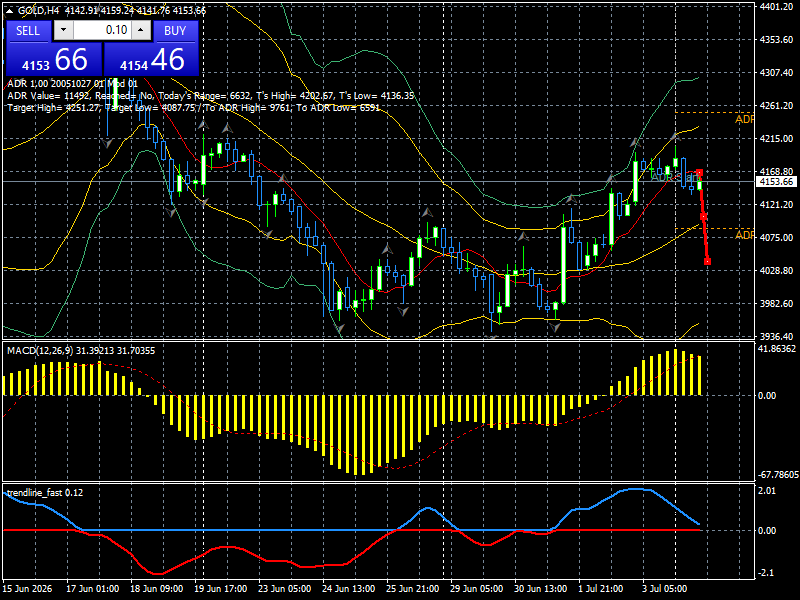Click the ADR Value text line
Image resolution: width=800 pixels, height=600 pixels.
pos(210,95)
